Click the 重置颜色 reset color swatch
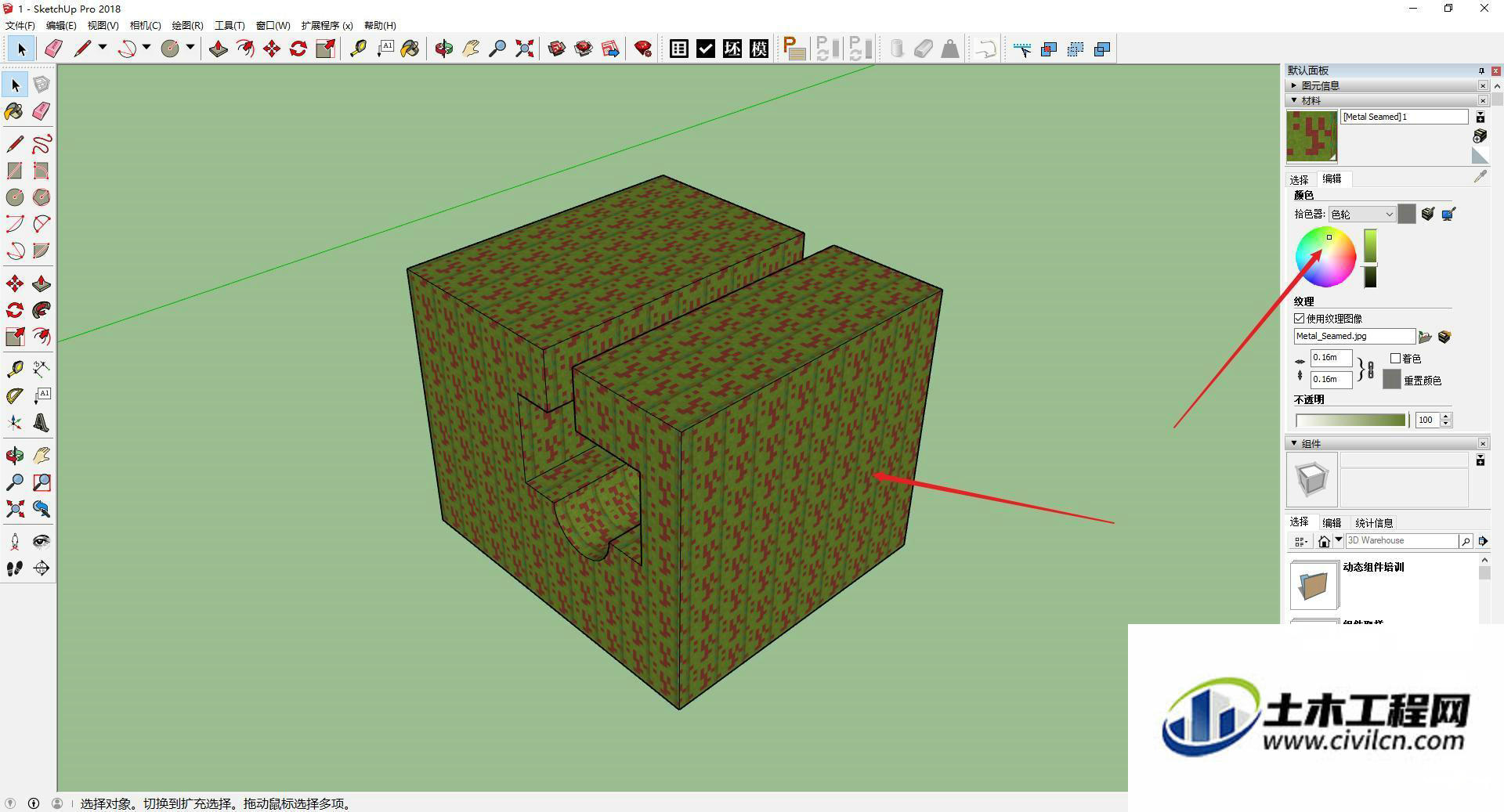The width and height of the screenshot is (1504, 812). point(1391,380)
